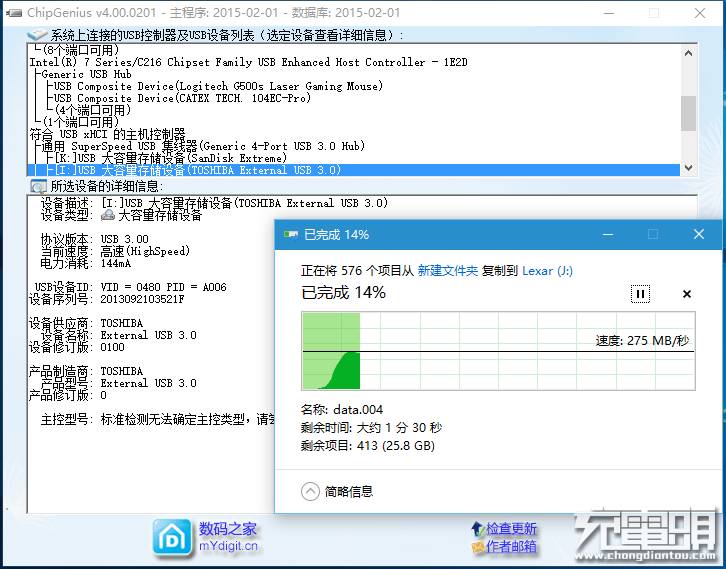Close the ChipGenius window

pos(700,13)
